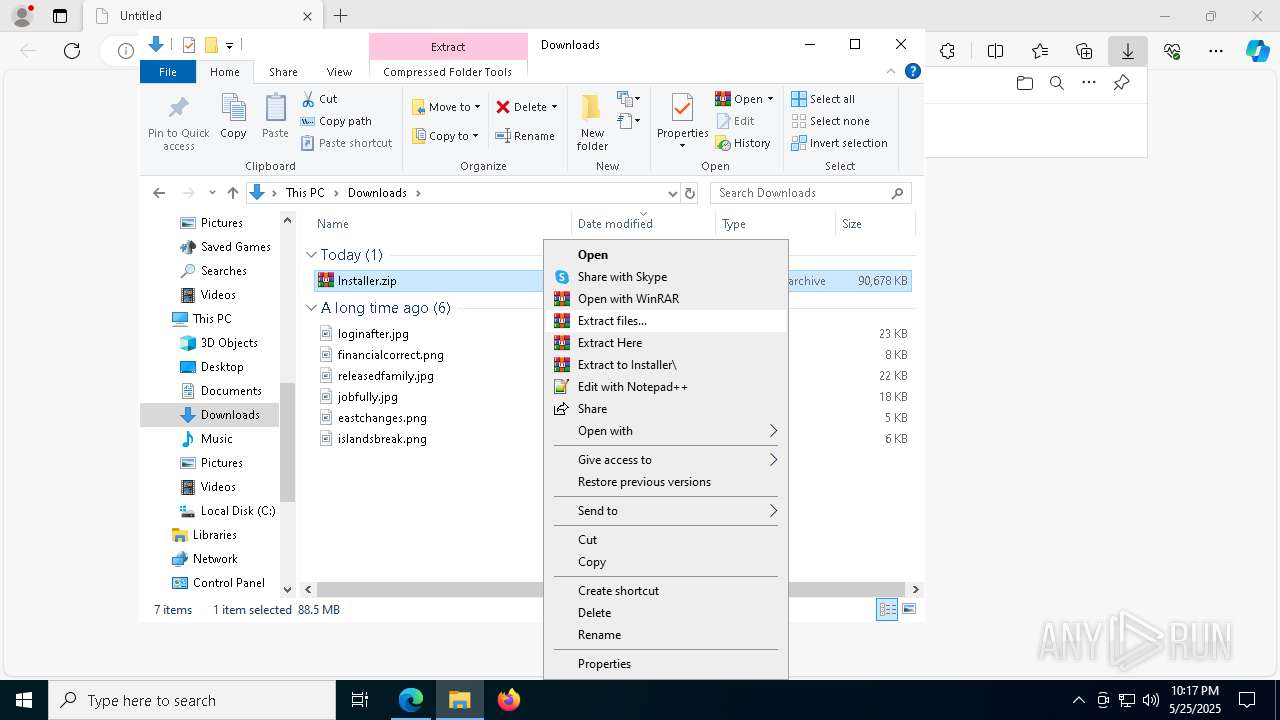This screenshot has width=1280, height=720.
Task: Open file Properties from ribbon
Action: [x=682, y=122]
